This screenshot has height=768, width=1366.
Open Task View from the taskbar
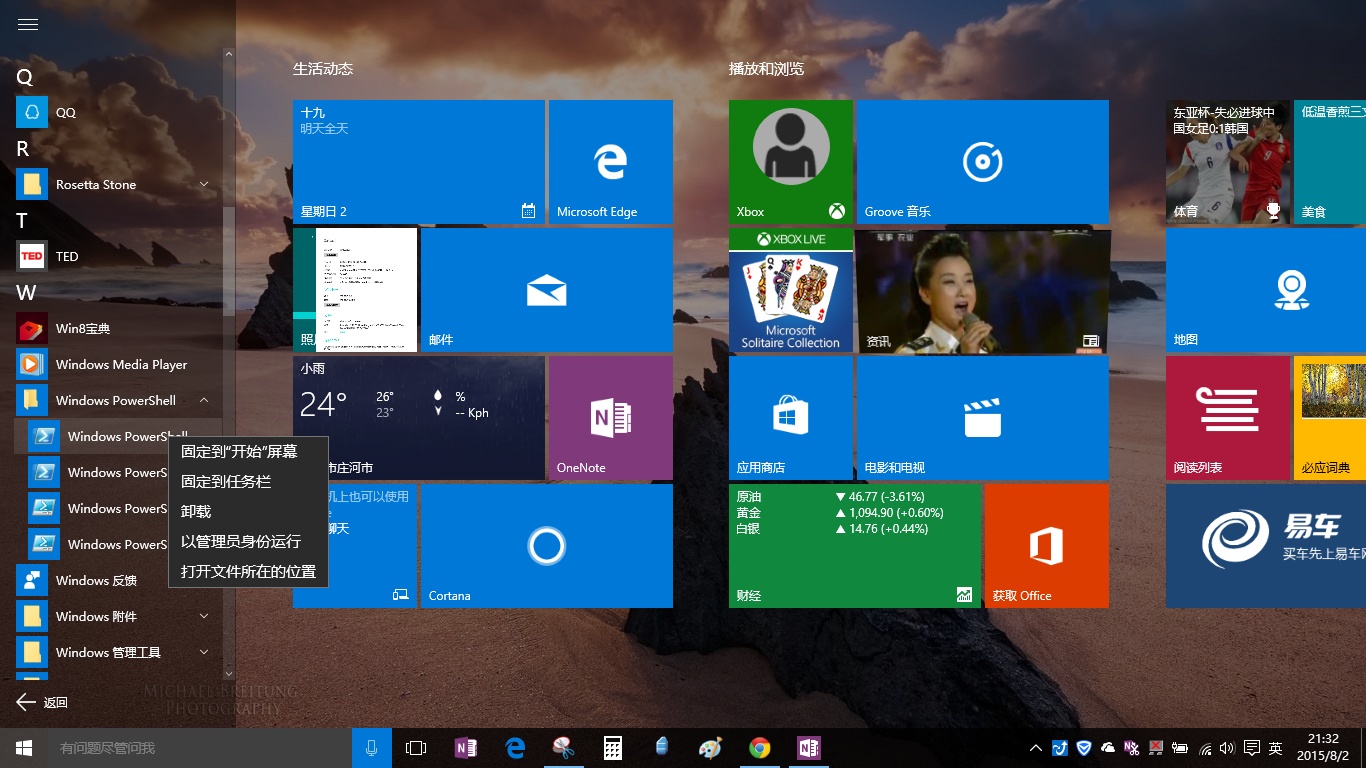click(416, 748)
